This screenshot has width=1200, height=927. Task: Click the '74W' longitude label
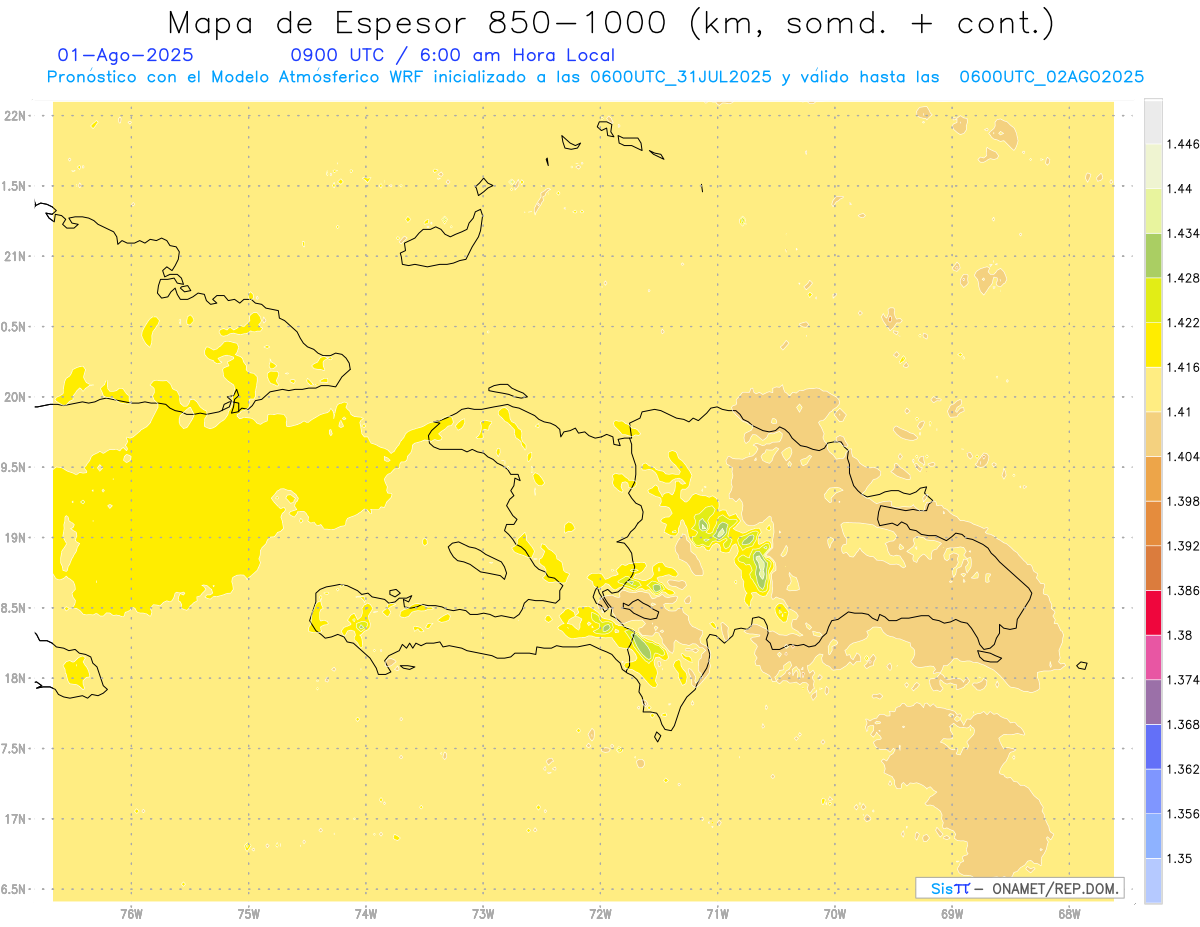point(366,913)
